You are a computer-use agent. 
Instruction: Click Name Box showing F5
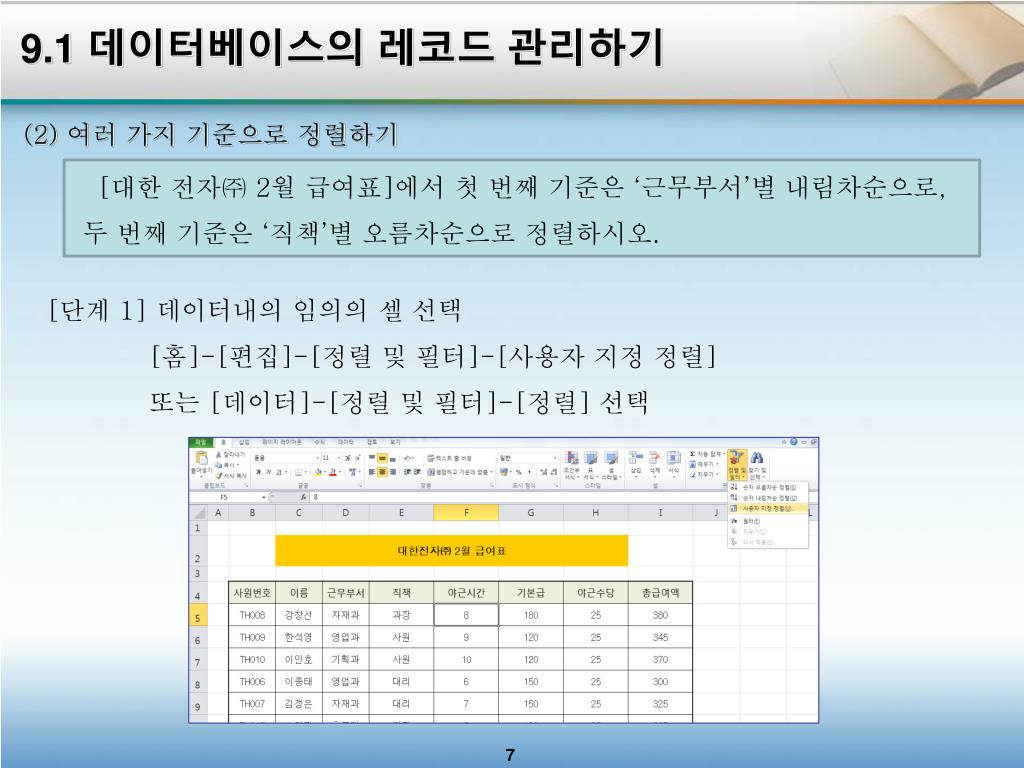pos(226,498)
